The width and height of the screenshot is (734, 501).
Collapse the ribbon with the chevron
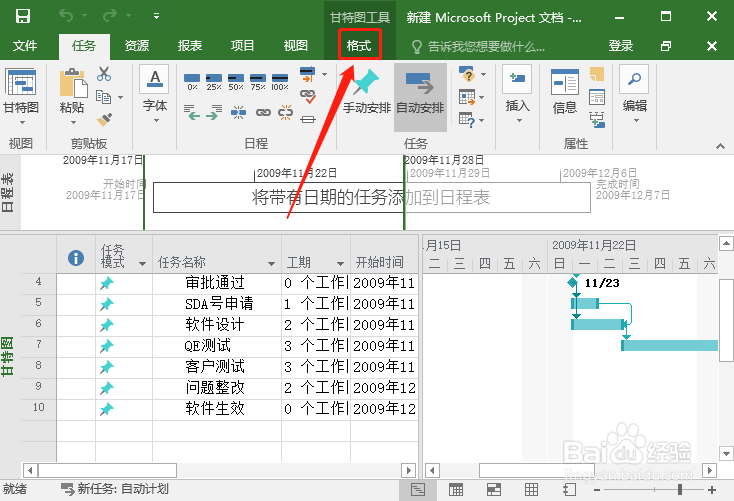[720, 147]
